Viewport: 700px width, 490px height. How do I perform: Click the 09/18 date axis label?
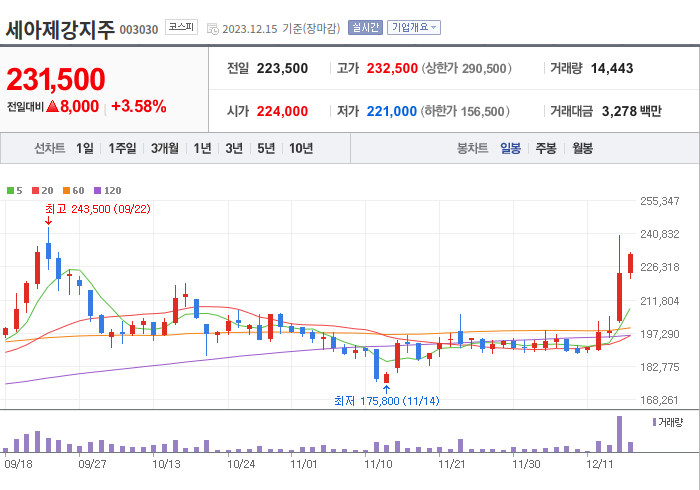point(18,464)
